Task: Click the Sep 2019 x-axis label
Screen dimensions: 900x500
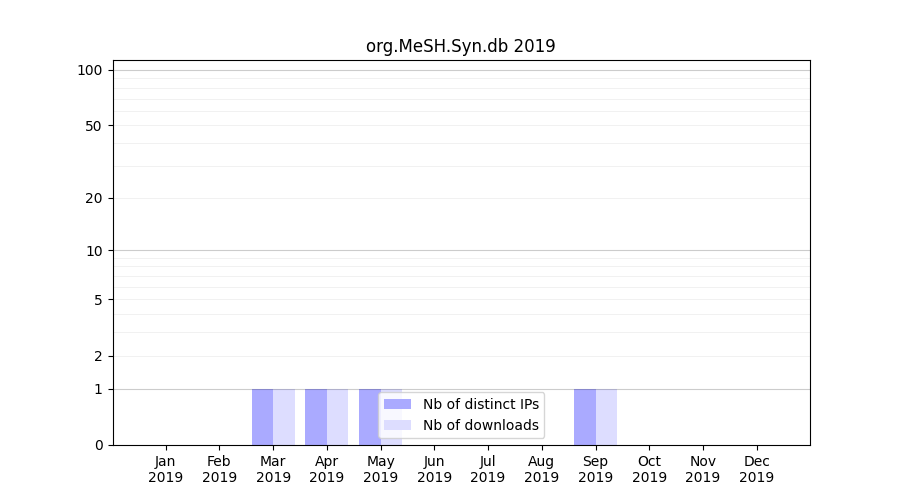Action: 595,469
